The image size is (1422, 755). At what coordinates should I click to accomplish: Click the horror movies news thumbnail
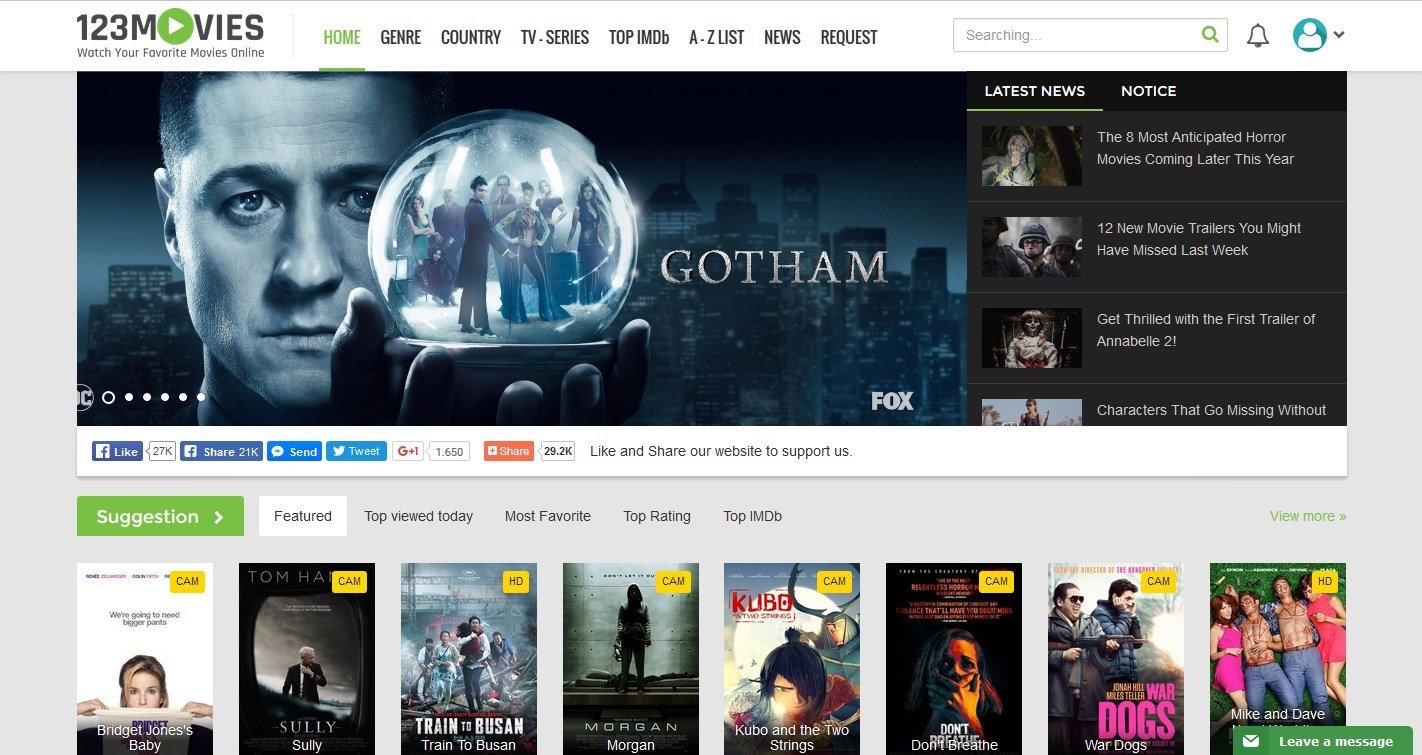[x=1031, y=156]
